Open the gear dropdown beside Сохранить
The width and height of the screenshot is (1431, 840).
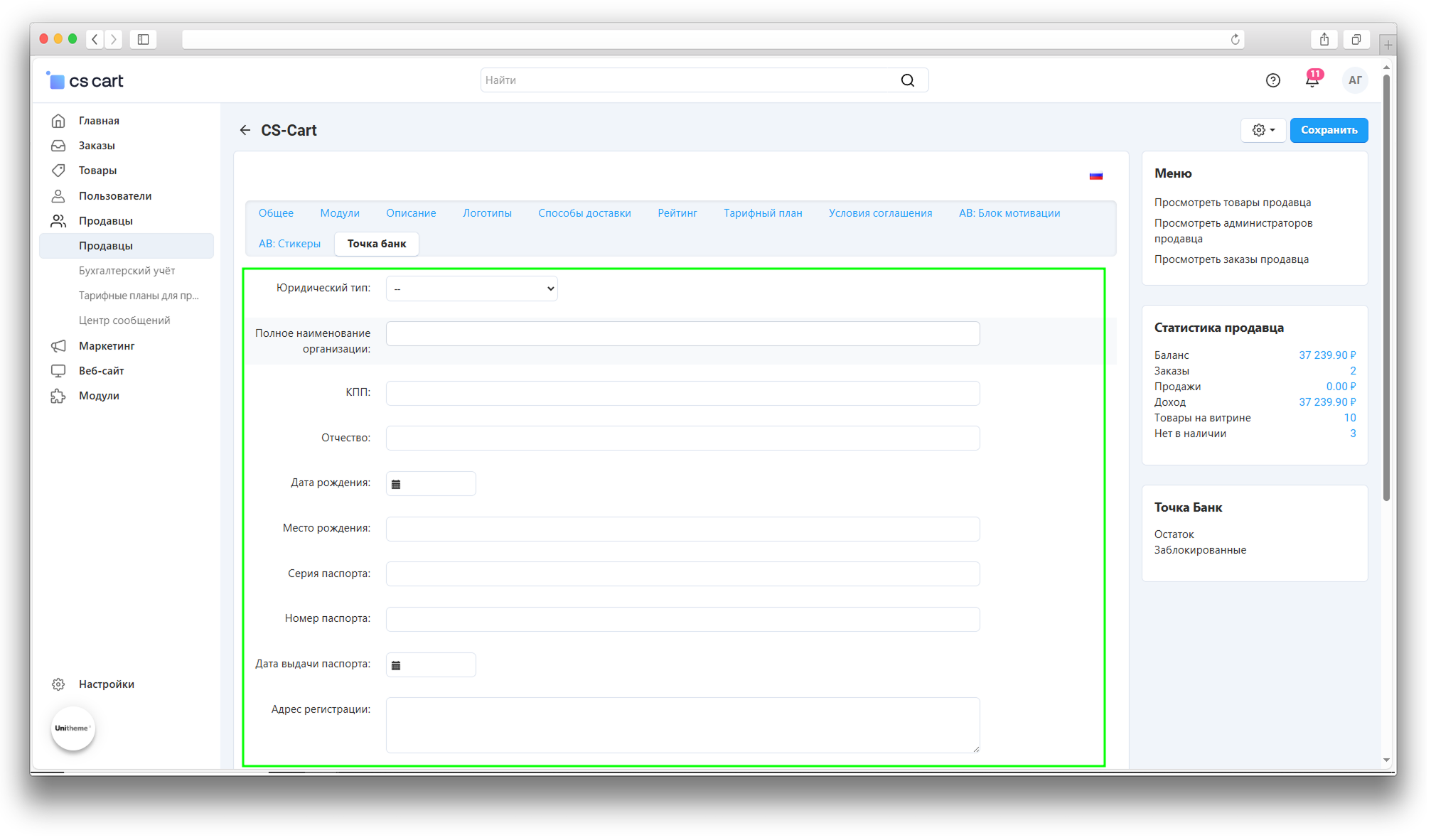tap(1263, 130)
